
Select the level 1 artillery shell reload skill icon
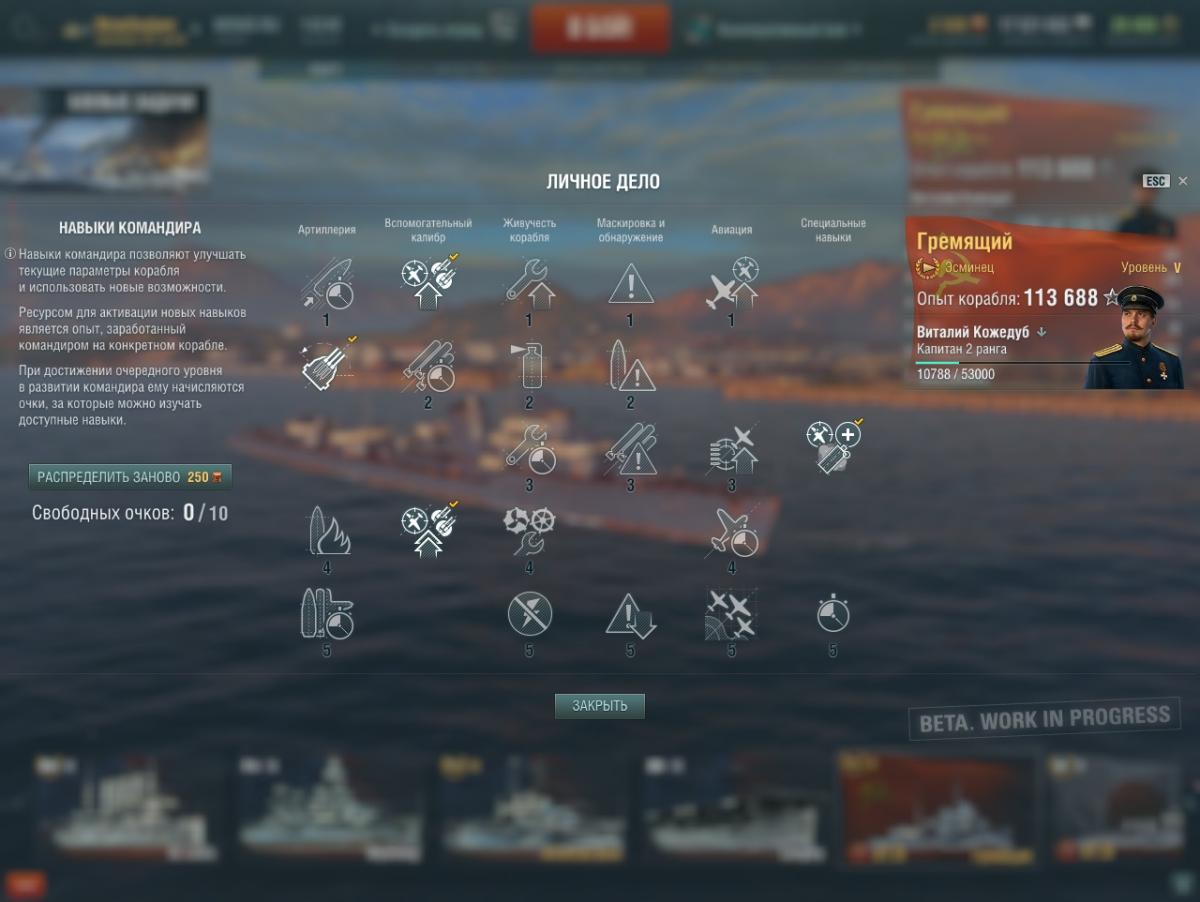click(327, 284)
